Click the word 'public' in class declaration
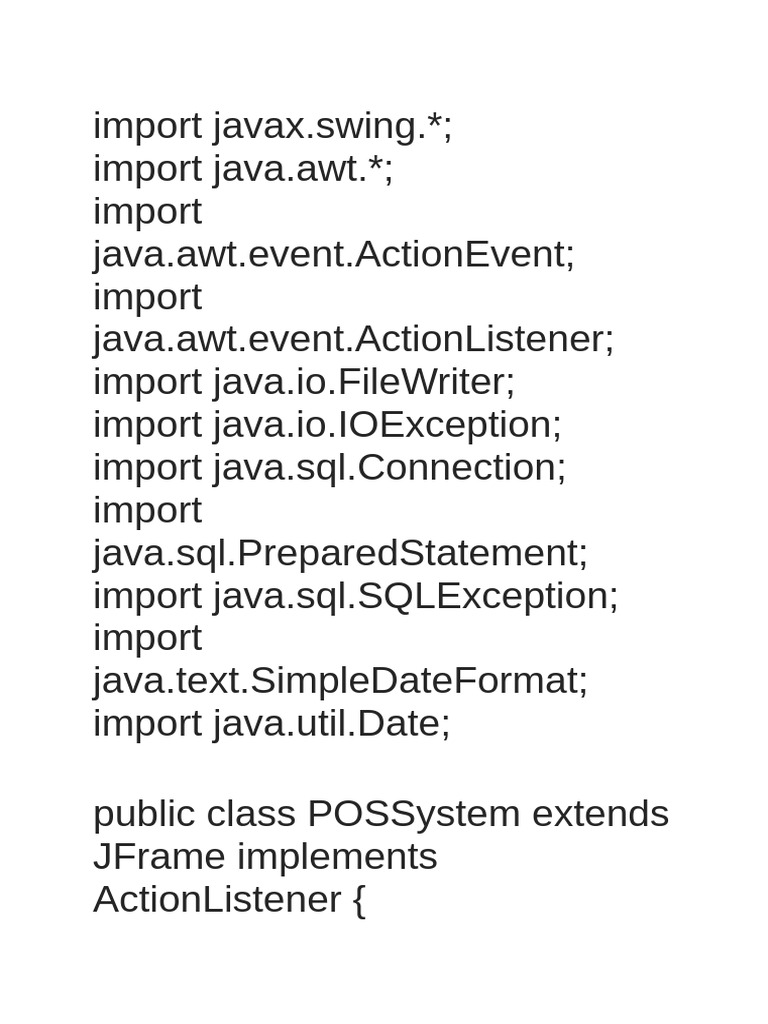The image size is (768, 1024). point(144,814)
